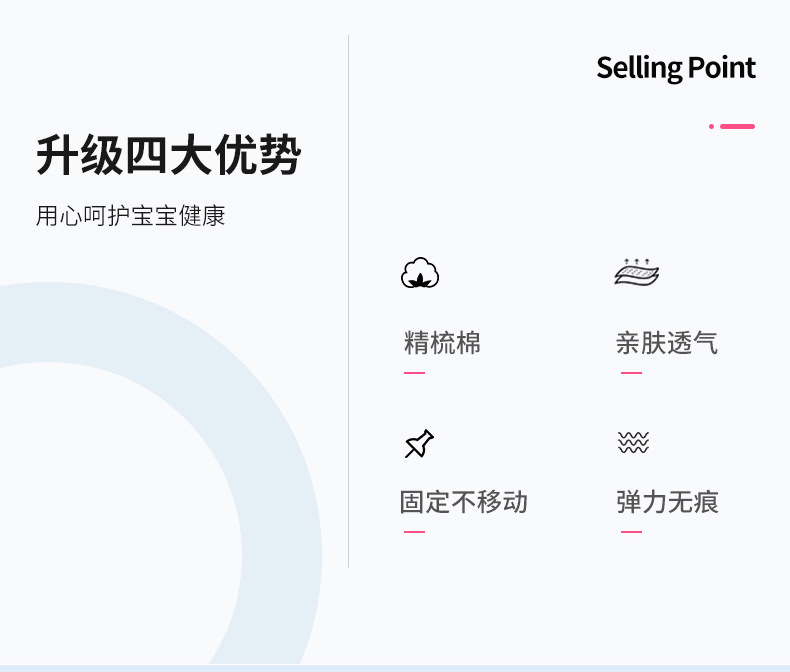The image size is (790, 672).
Task: Click the 升级四大优势 headline
Action: 168,156
